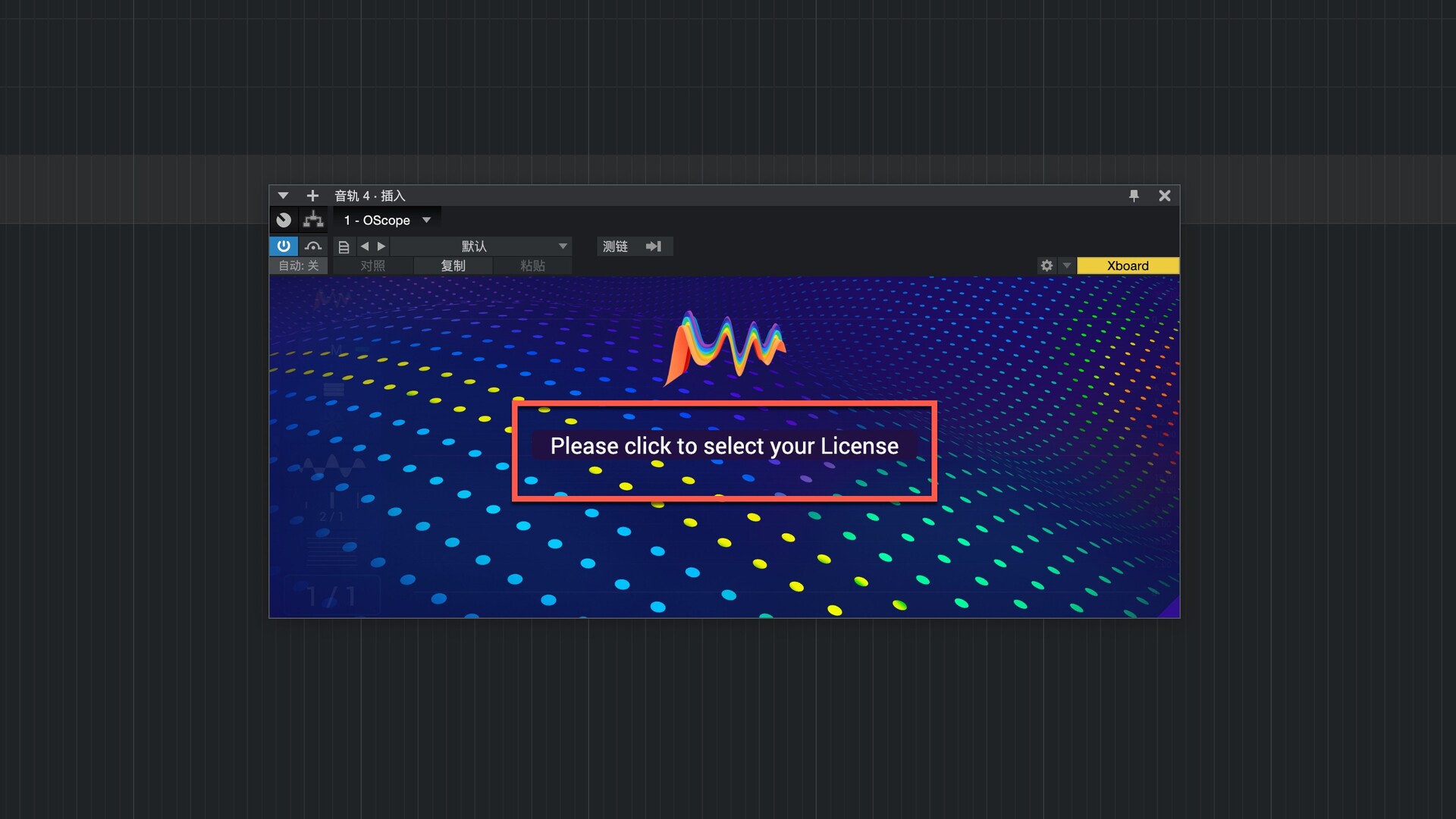Expand the 1 - OScope plugin dropdown
The width and height of the screenshot is (1456, 819).
pos(426,220)
